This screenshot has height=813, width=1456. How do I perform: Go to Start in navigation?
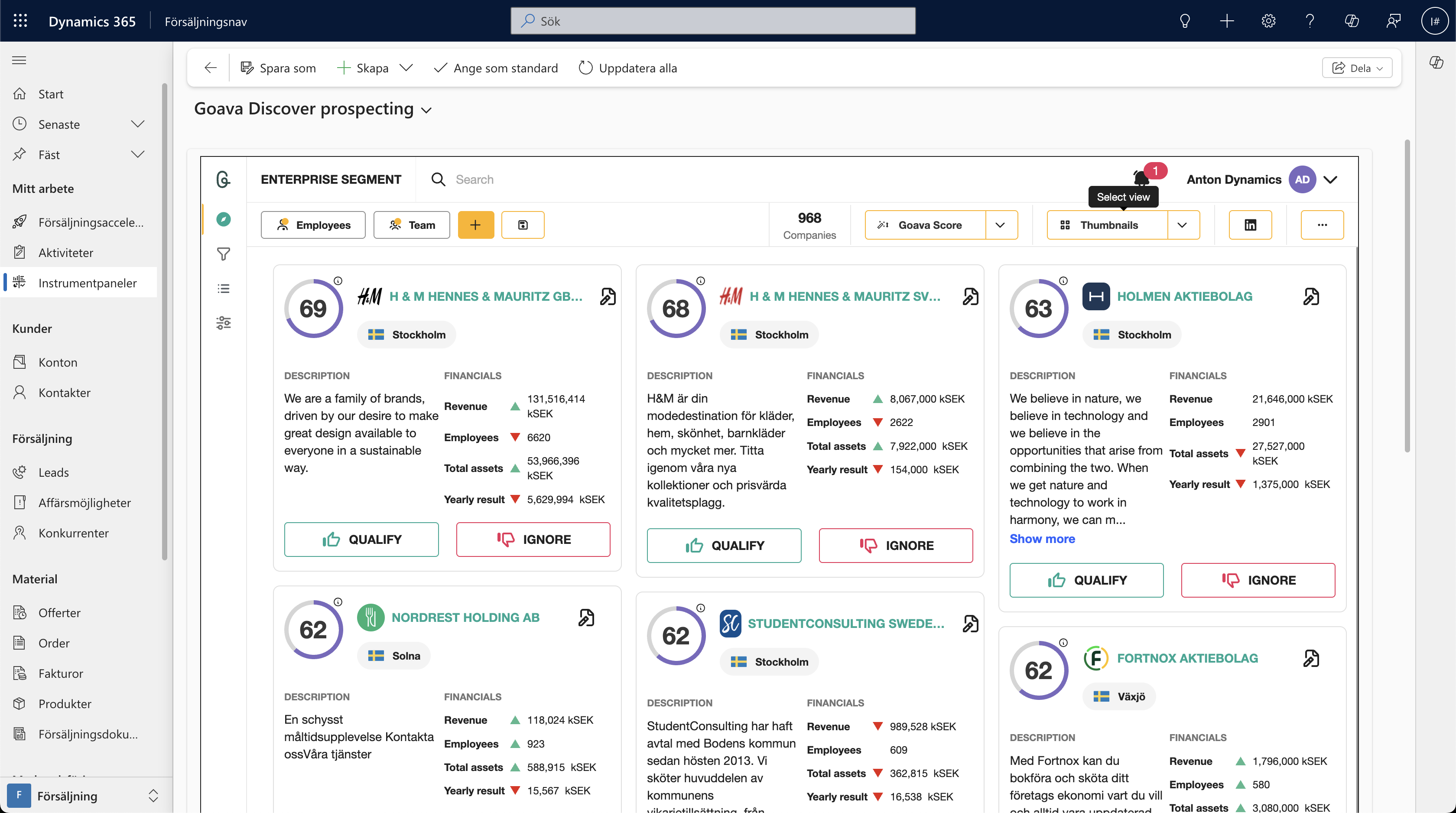(x=79, y=94)
